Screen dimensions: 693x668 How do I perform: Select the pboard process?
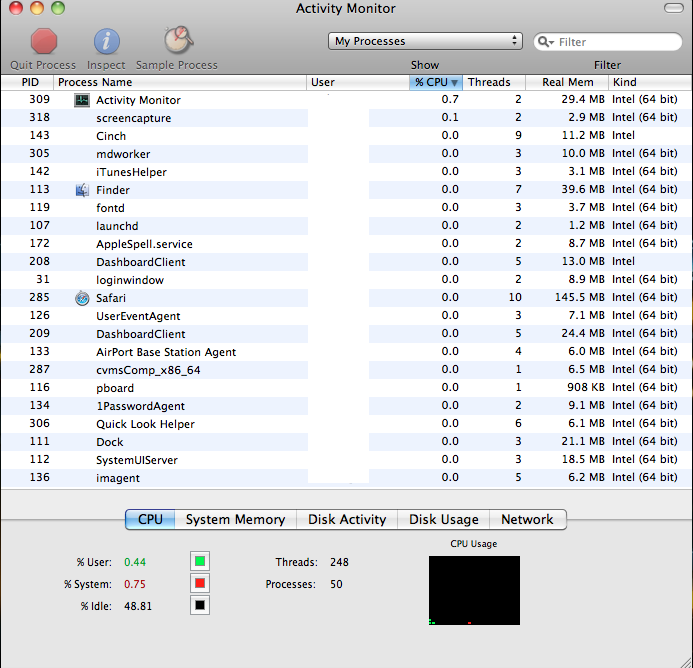coord(346,388)
